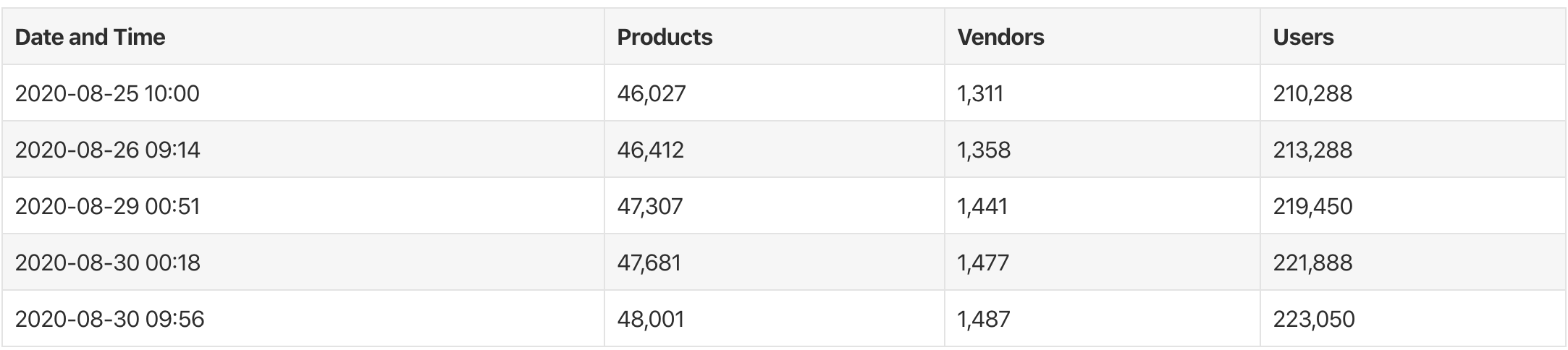Screen dimensions: 1568x350
Task: Click the Products column header
Action: pyautogui.click(x=665, y=37)
